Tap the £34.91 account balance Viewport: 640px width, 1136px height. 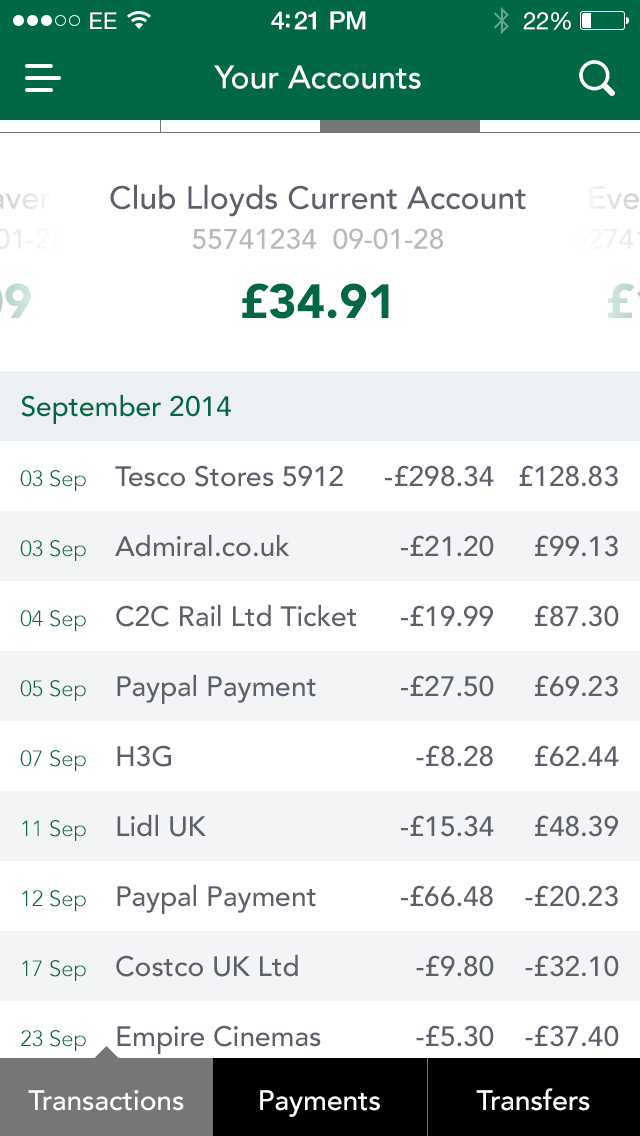coord(318,302)
